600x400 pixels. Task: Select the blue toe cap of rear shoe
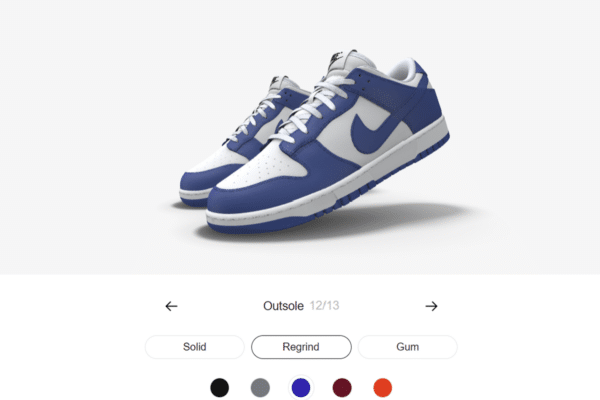(x=197, y=181)
